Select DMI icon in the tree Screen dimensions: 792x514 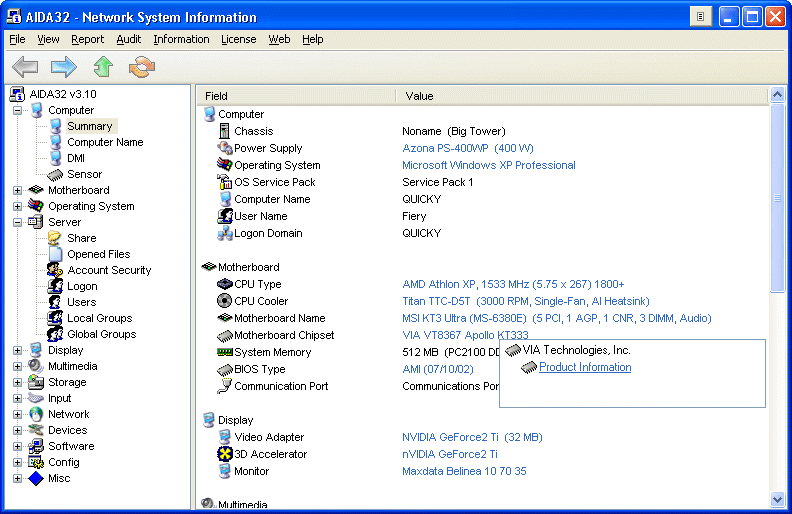(56, 158)
